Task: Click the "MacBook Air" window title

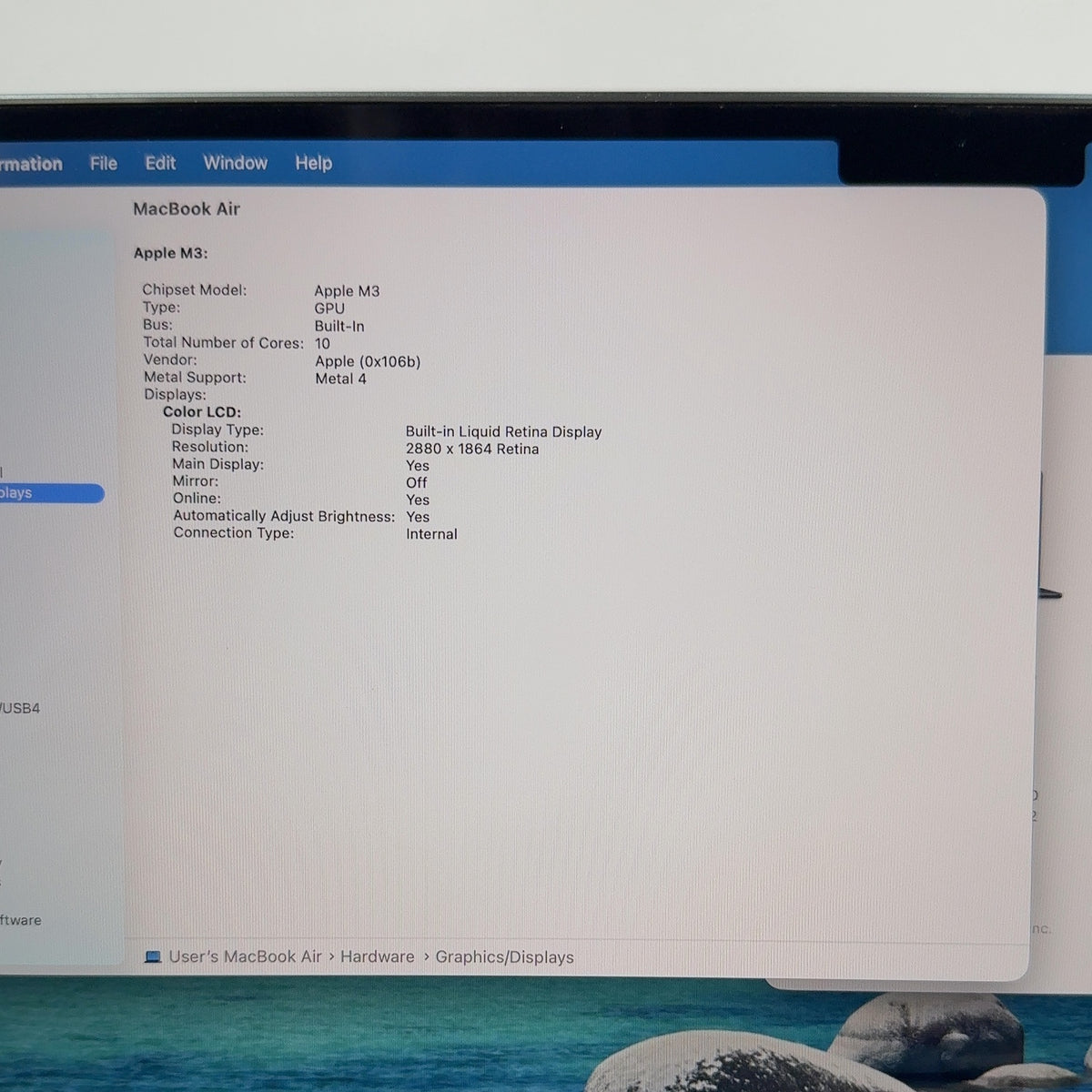Action: coord(187,209)
